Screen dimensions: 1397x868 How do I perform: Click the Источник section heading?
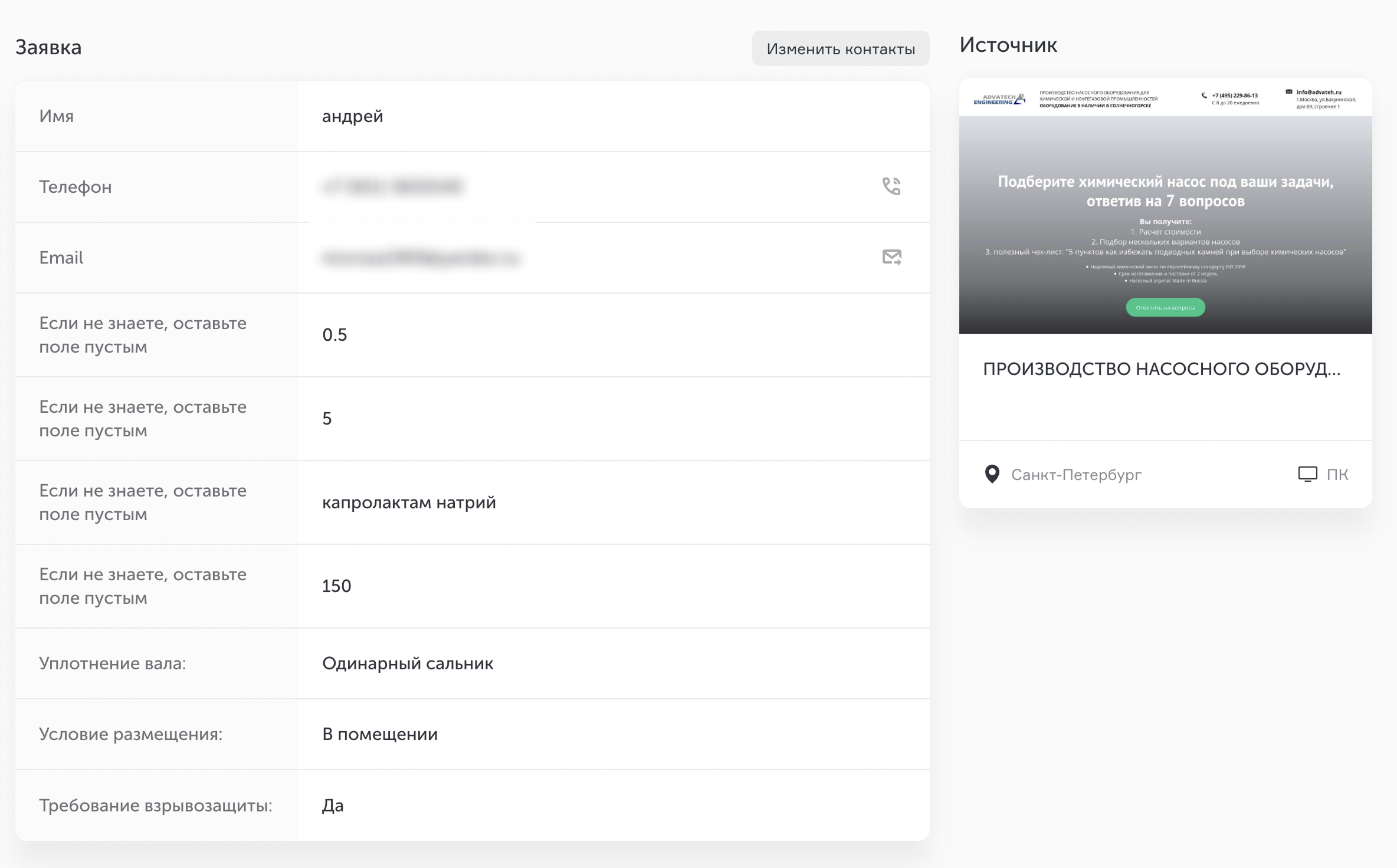pyautogui.click(x=1008, y=45)
